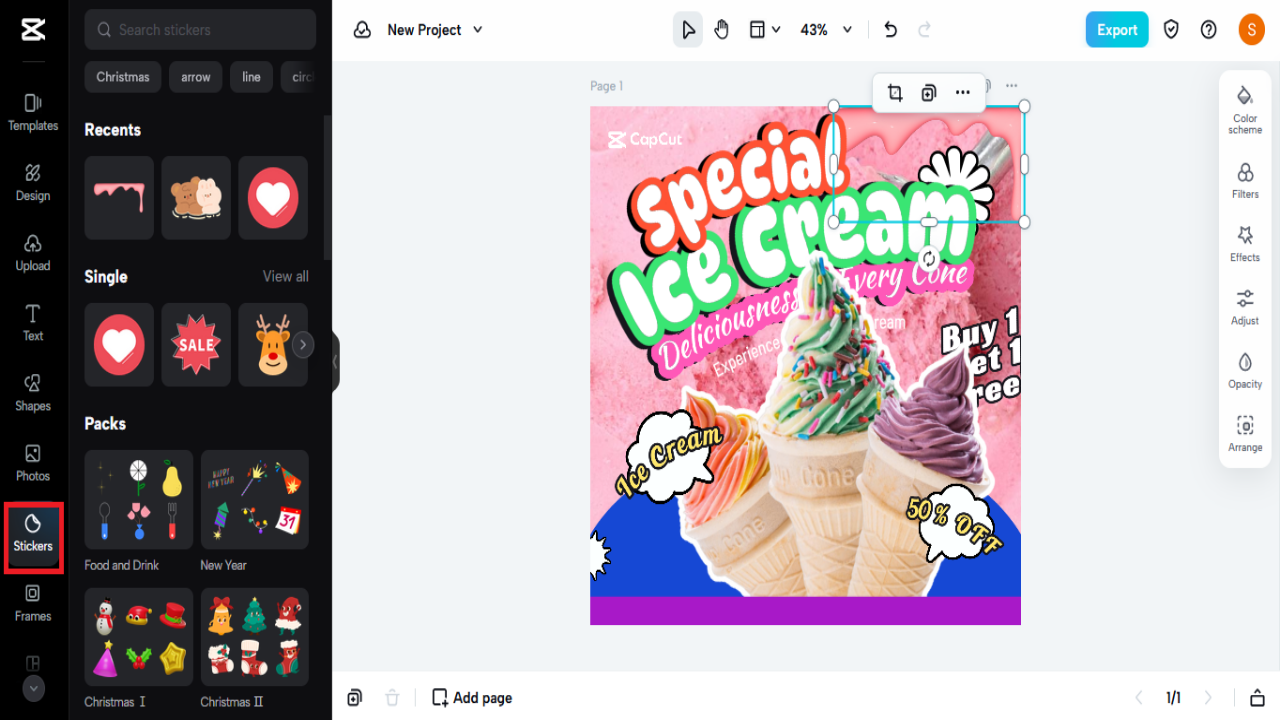1280x720 pixels.
Task: Select the cursor tool in the top toolbar
Action: pyautogui.click(x=687, y=29)
